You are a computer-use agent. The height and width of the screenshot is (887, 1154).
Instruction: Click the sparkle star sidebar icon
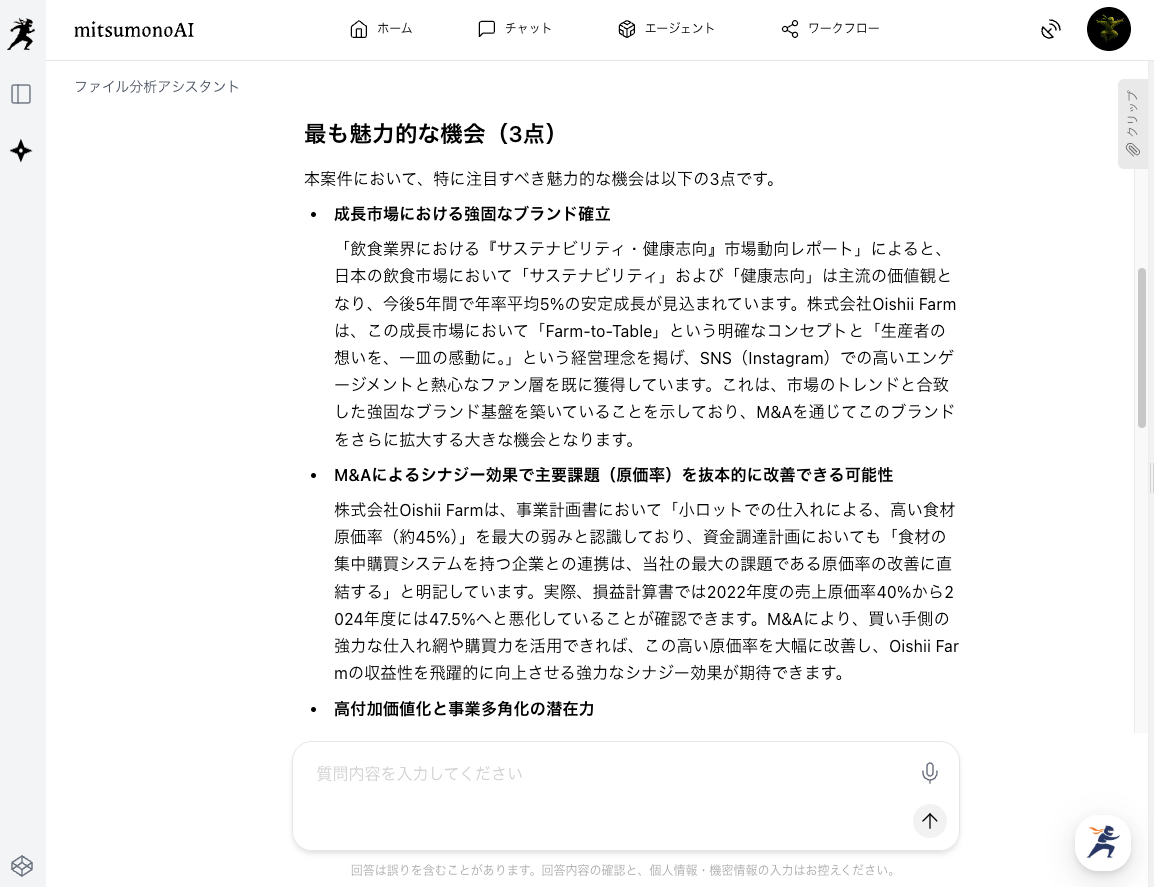click(21, 151)
